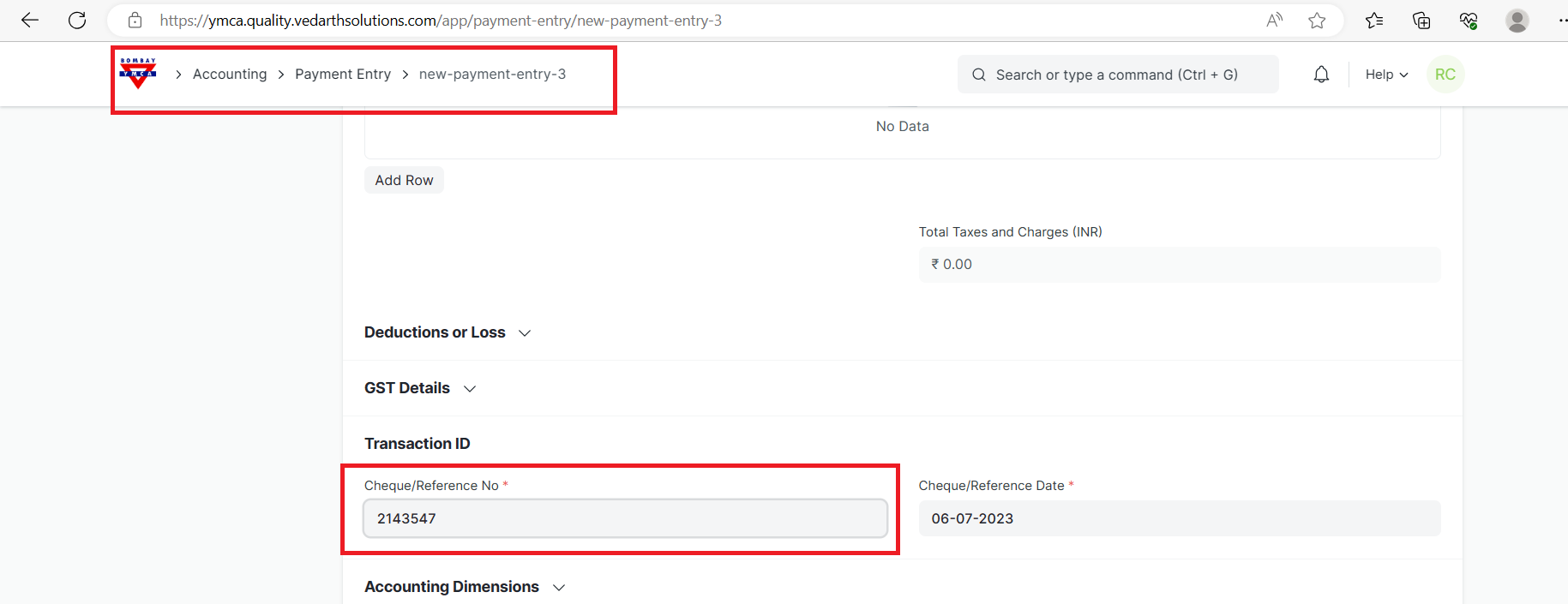Screen dimensions: 1568x604
Task: Open the notifications bell
Action: tap(1321, 75)
